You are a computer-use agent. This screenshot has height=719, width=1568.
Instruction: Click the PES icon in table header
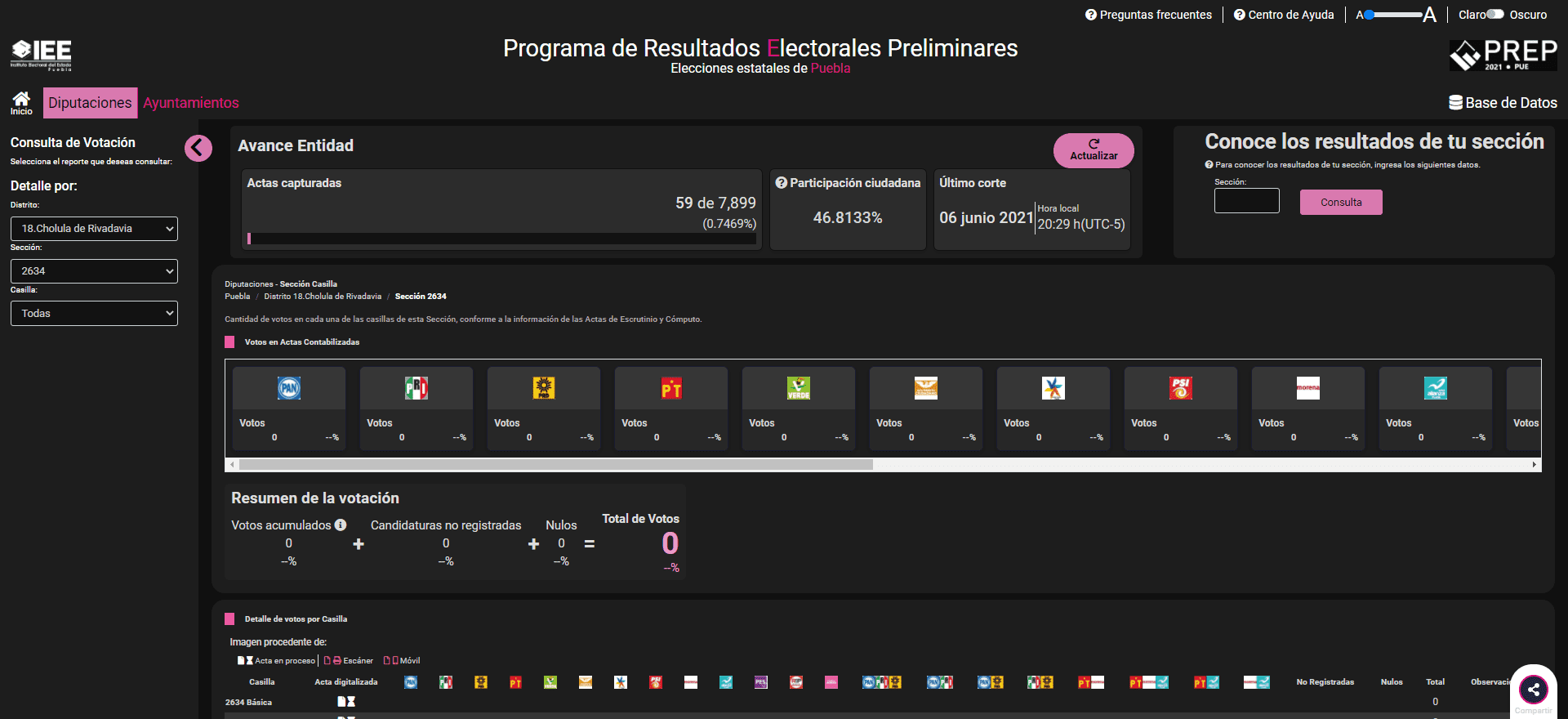click(x=761, y=682)
